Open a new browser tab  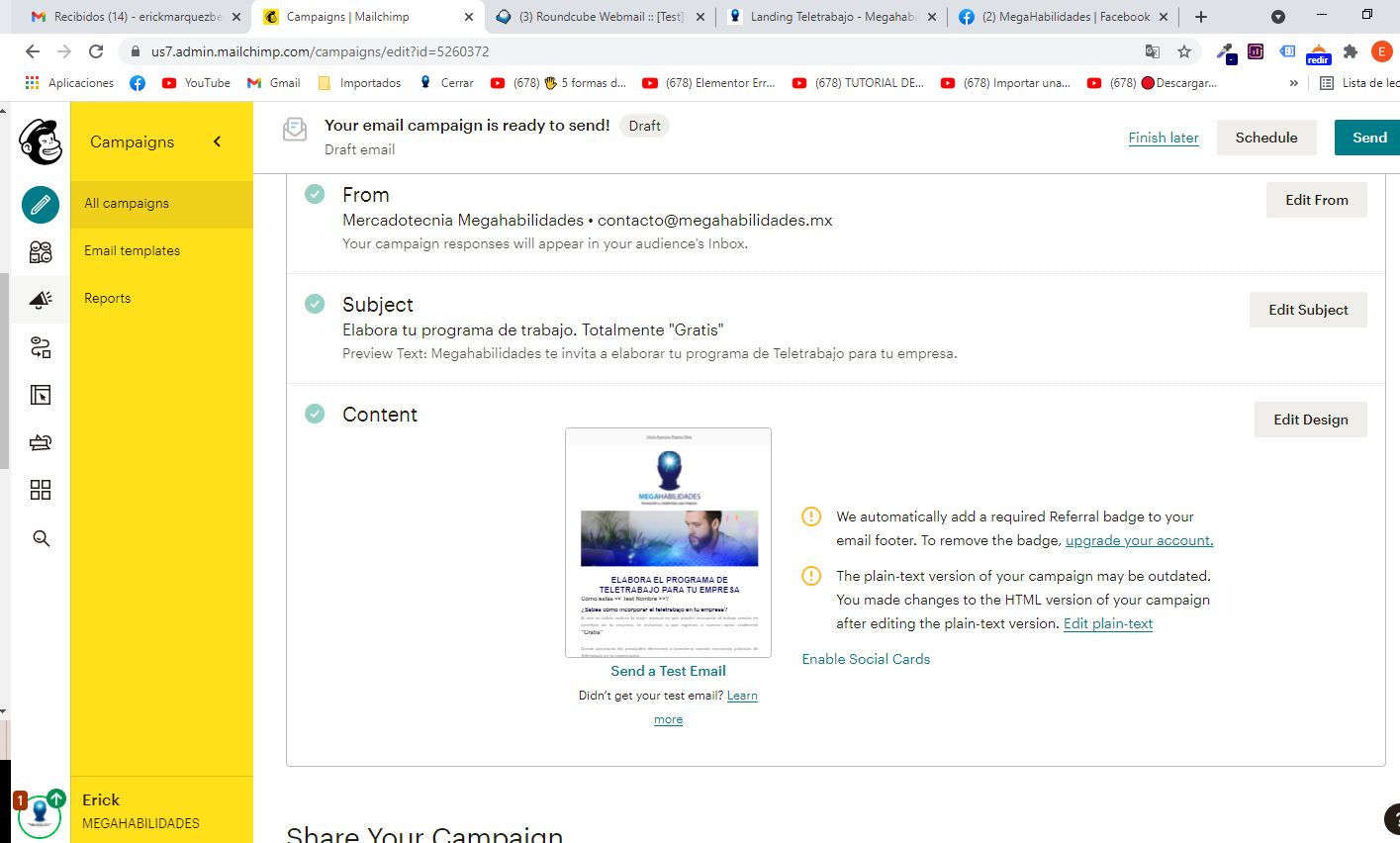point(1200,17)
